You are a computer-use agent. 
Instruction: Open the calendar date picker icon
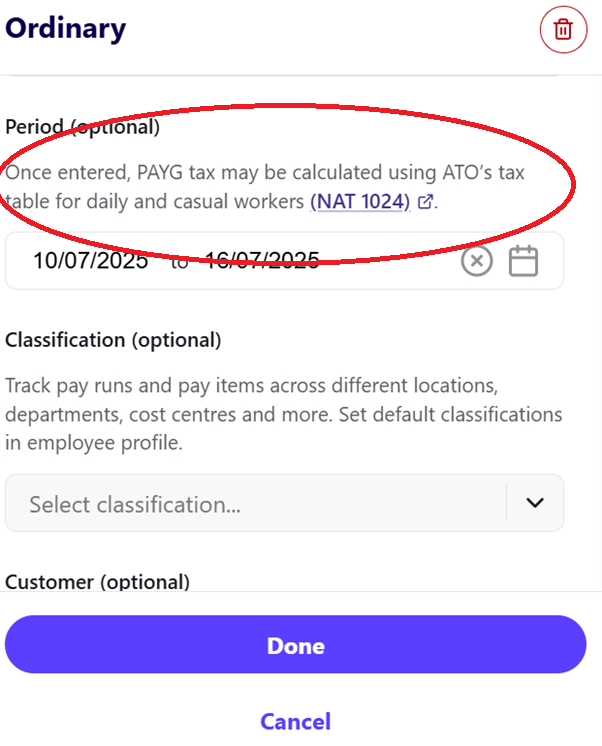pyautogui.click(x=523, y=261)
